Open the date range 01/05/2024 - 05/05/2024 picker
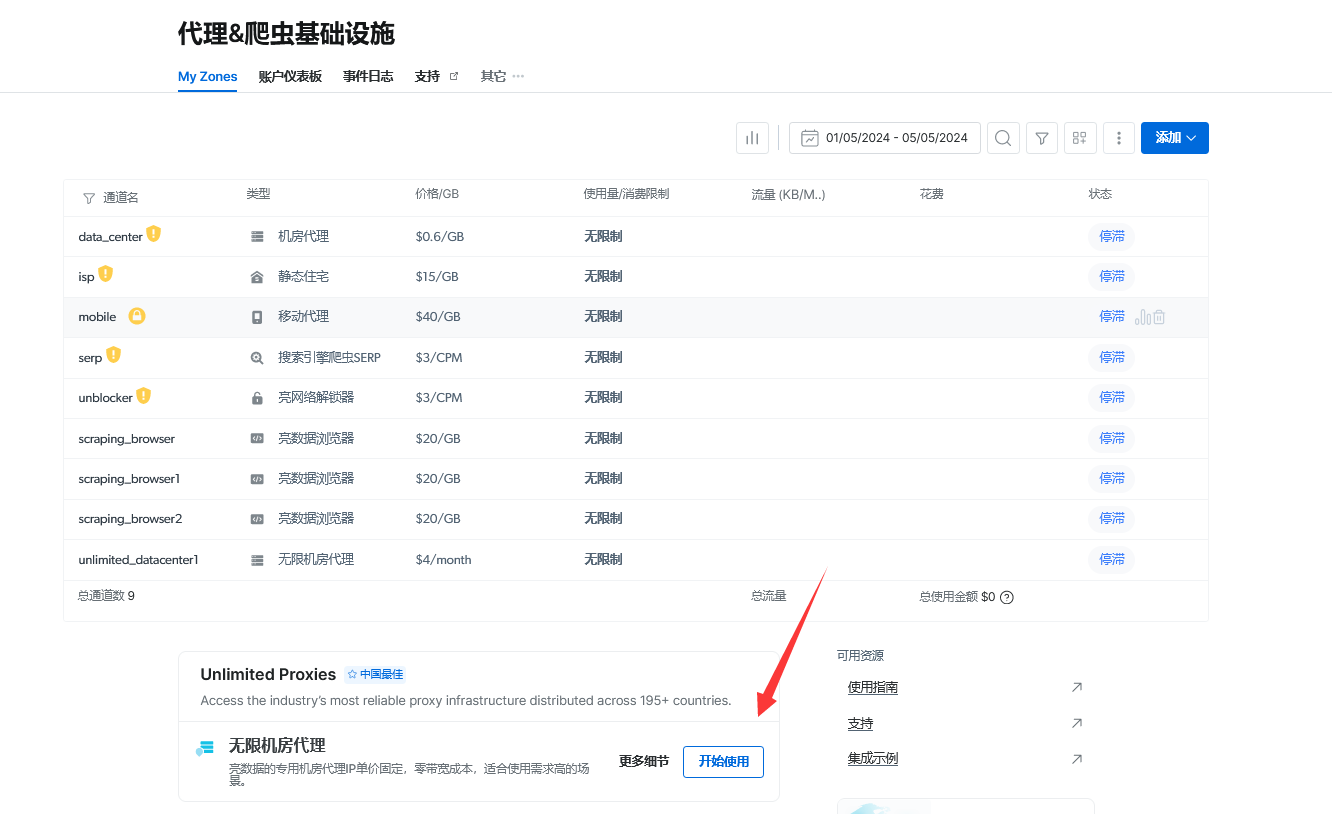 [x=885, y=138]
